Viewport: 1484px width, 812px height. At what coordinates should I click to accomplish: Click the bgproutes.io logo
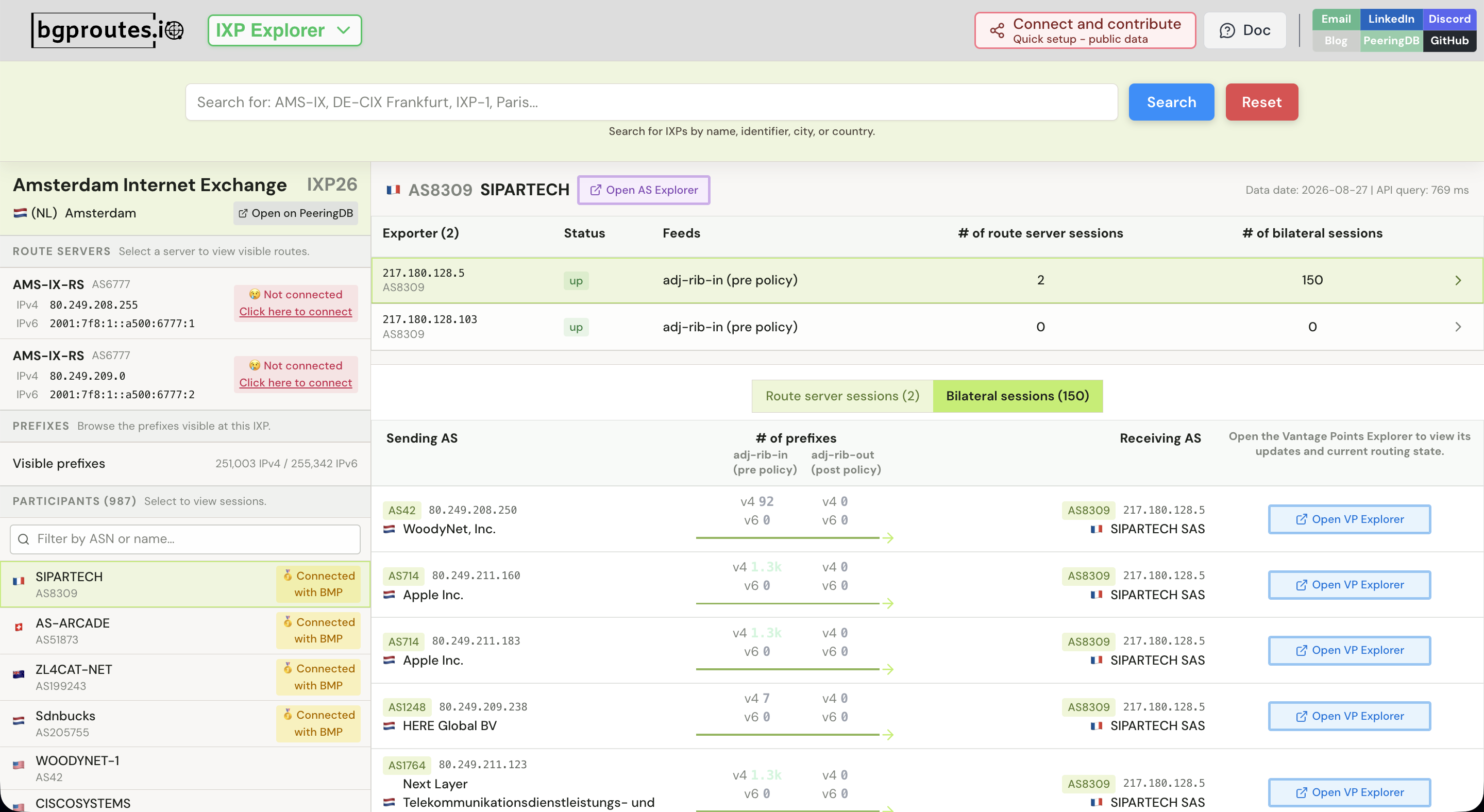click(108, 30)
